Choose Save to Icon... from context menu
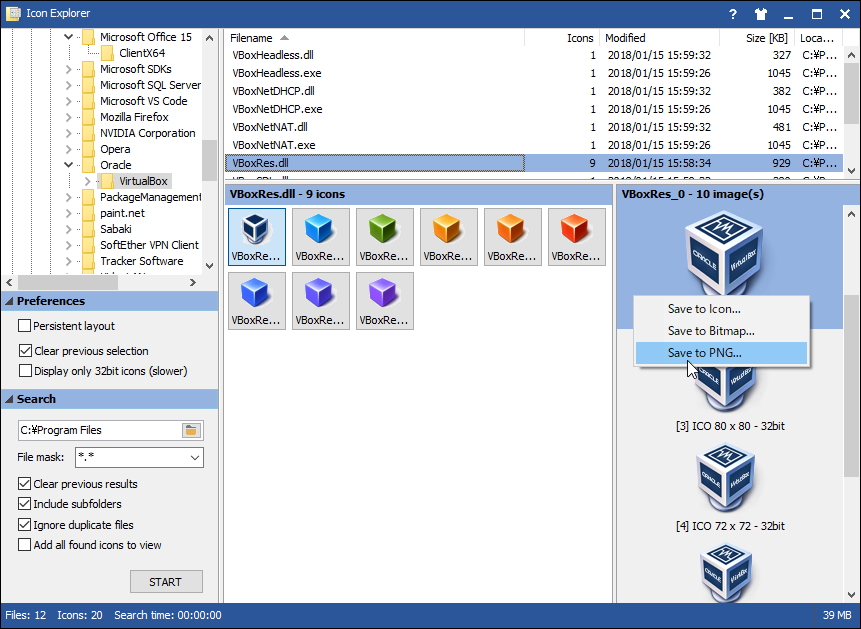 722,309
